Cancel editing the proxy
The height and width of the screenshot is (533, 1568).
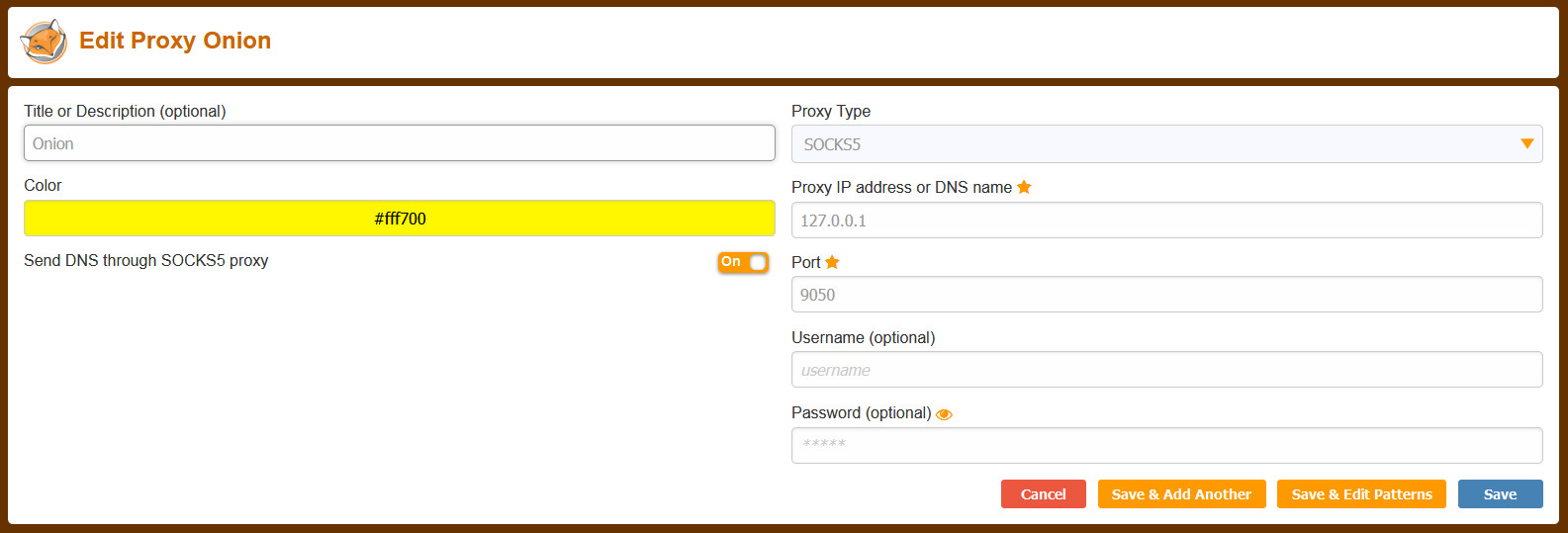(x=1044, y=494)
